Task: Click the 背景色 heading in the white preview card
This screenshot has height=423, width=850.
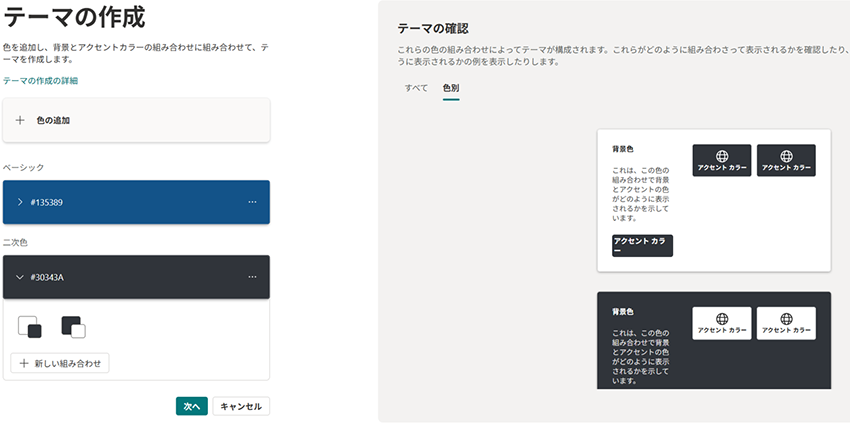Action: (x=623, y=149)
